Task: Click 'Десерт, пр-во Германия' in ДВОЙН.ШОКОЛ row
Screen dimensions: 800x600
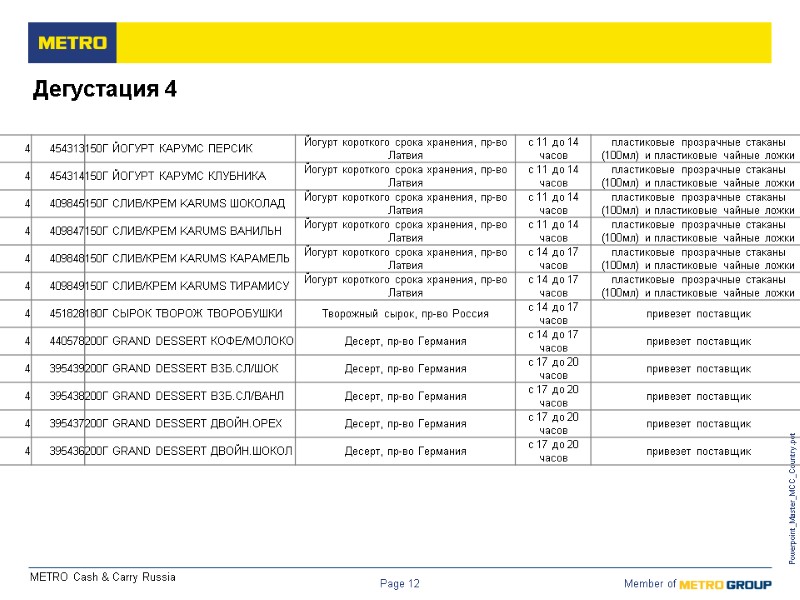Action: (x=405, y=452)
